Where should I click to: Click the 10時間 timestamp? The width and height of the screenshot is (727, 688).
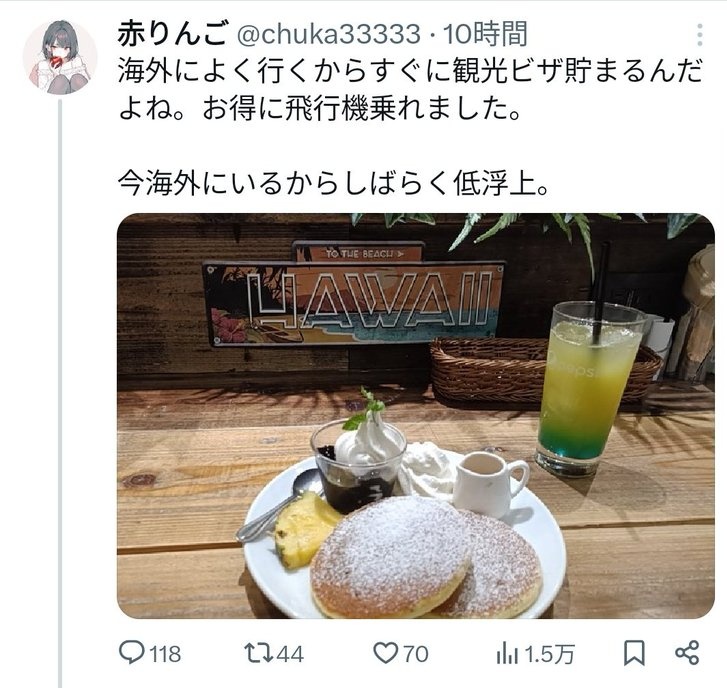tap(485, 34)
